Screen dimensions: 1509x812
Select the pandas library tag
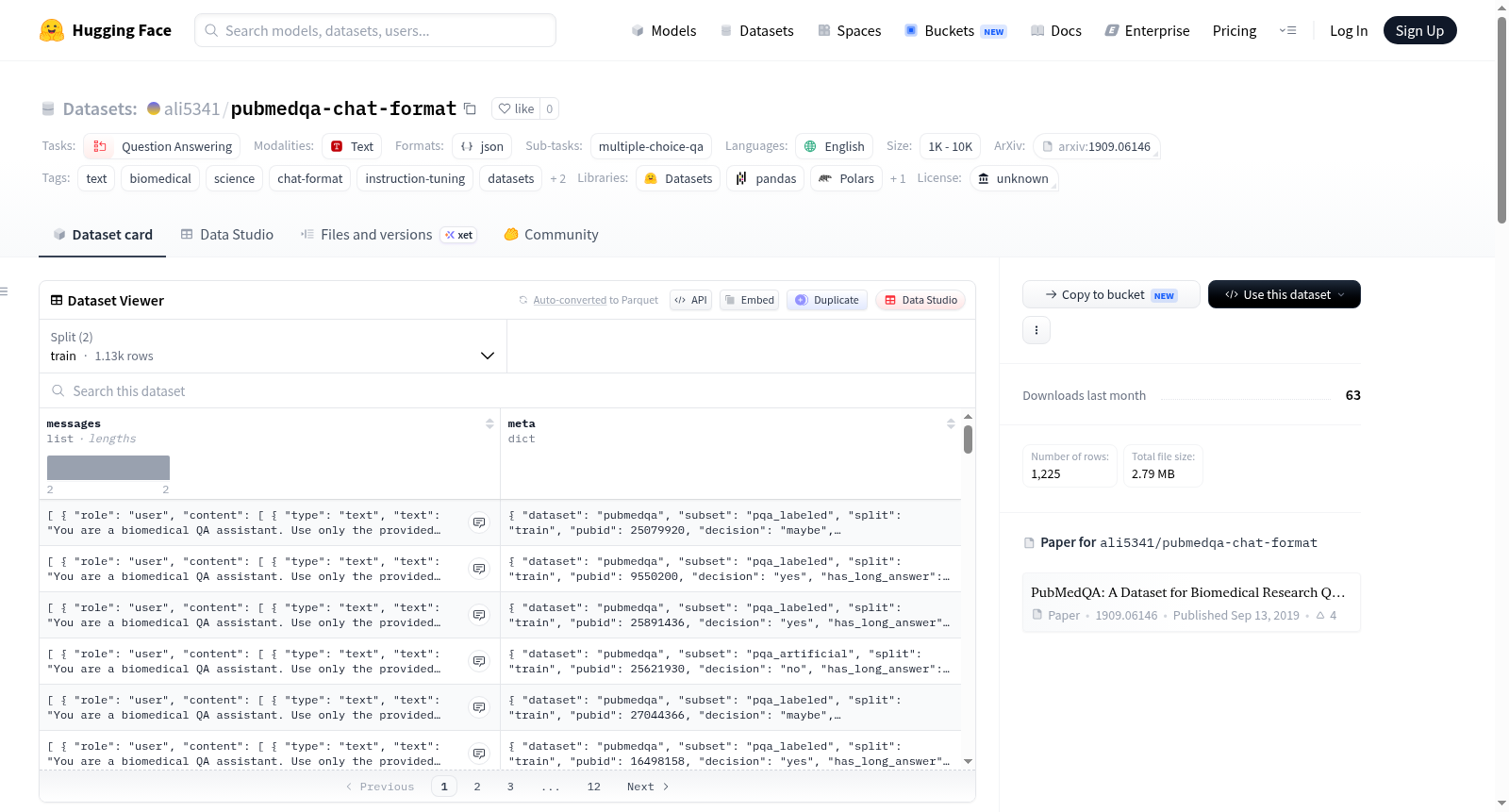point(766,178)
